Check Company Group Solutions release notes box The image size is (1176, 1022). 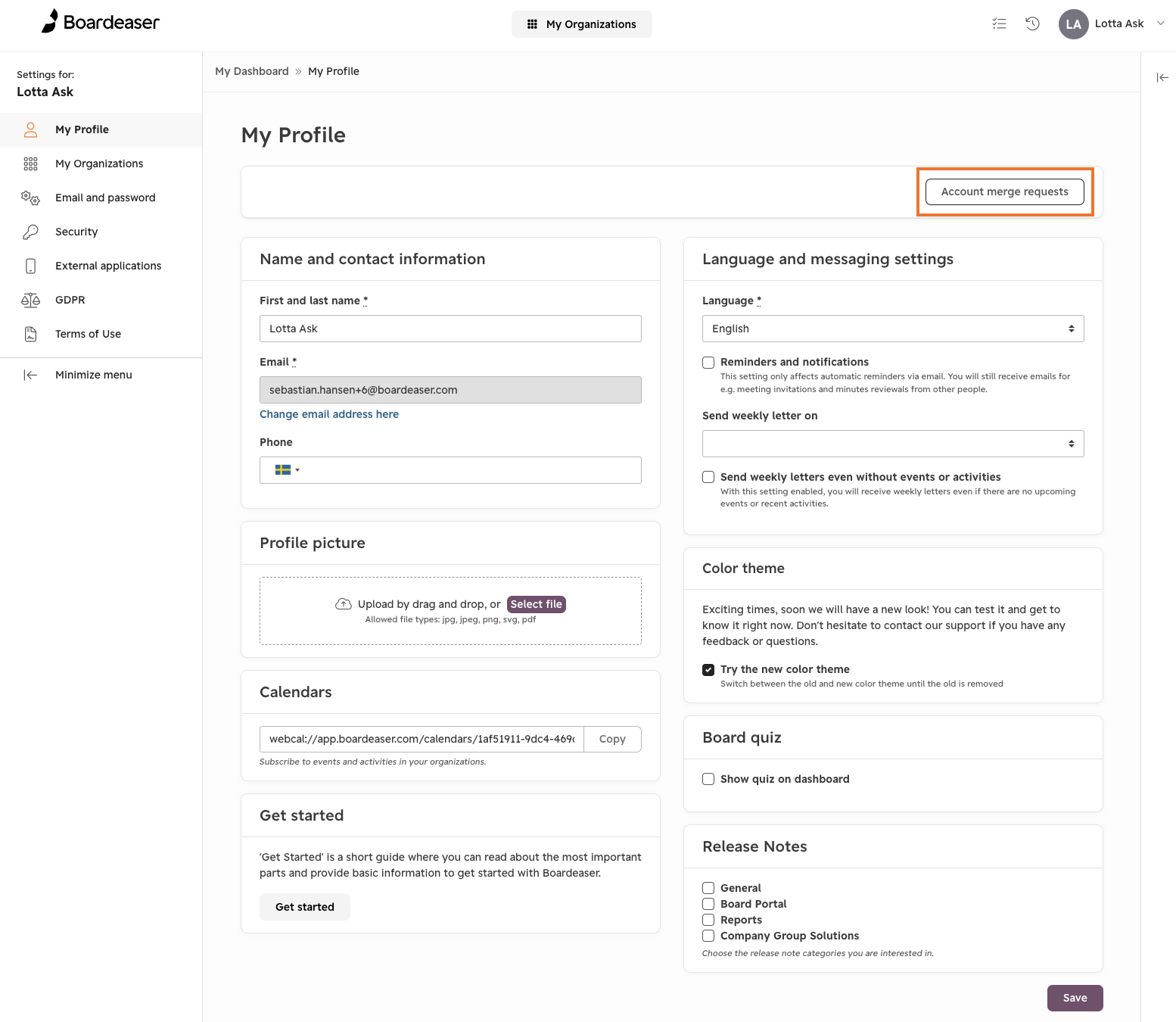tap(708, 936)
